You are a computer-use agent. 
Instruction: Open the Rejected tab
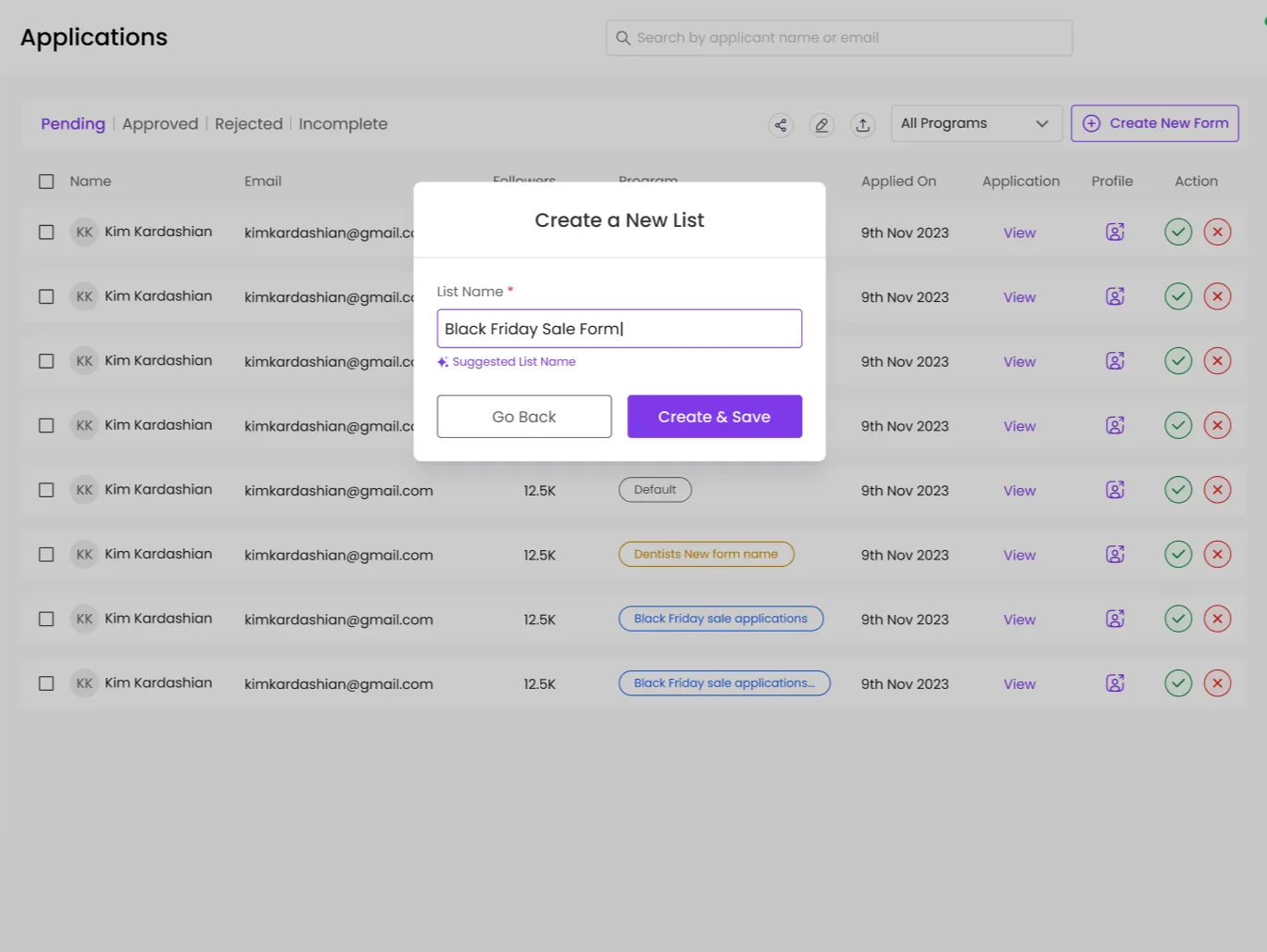pyautogui.click(x=248, y=124)
